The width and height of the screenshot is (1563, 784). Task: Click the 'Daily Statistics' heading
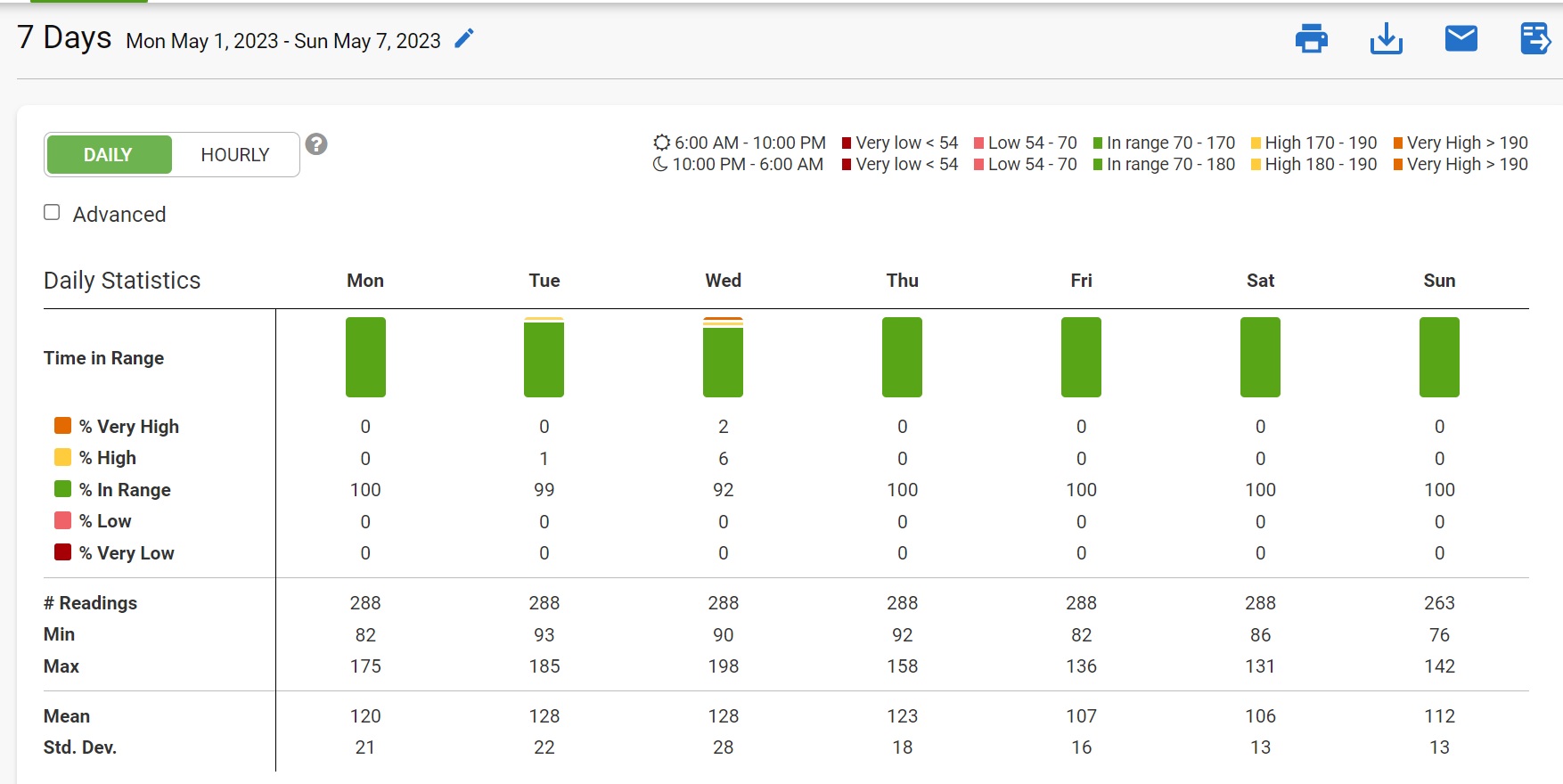(122, 281)
